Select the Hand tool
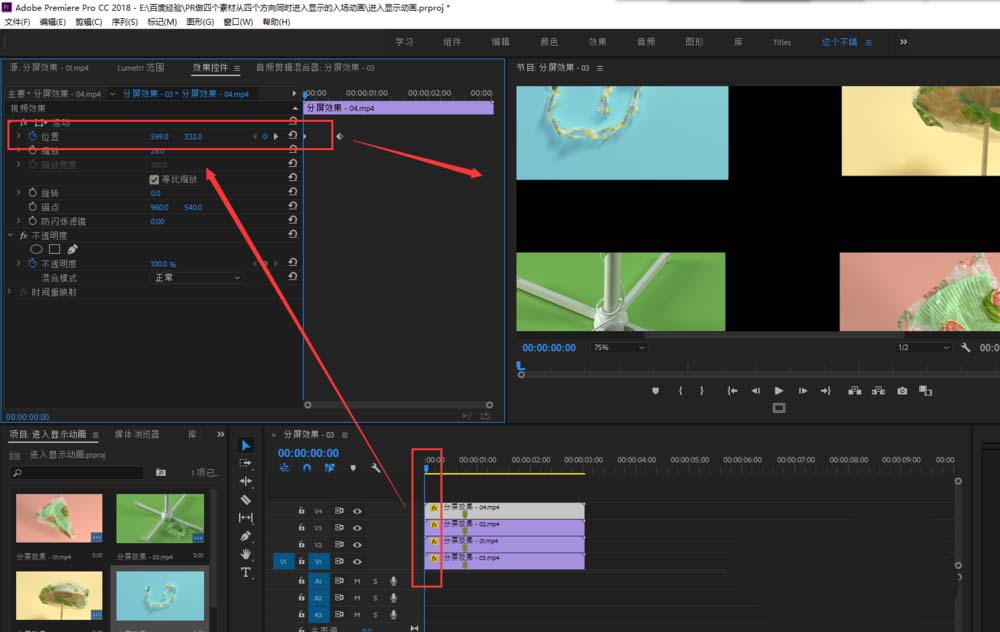The width and height of the screenshot is (1000, 632). pyautogui.click(x=246, y=554)
